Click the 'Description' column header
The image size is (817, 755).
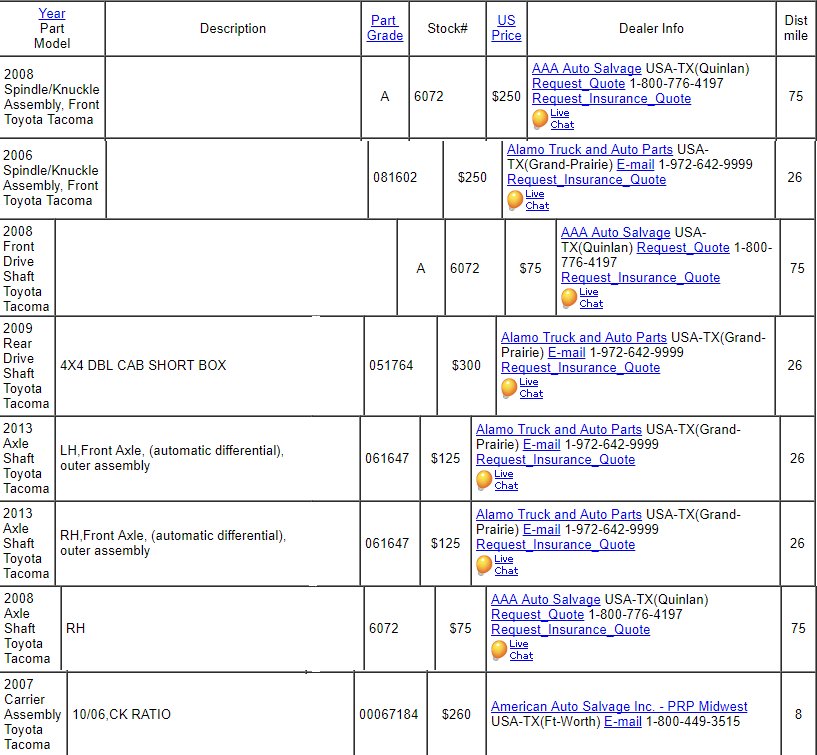coord(233,29)
